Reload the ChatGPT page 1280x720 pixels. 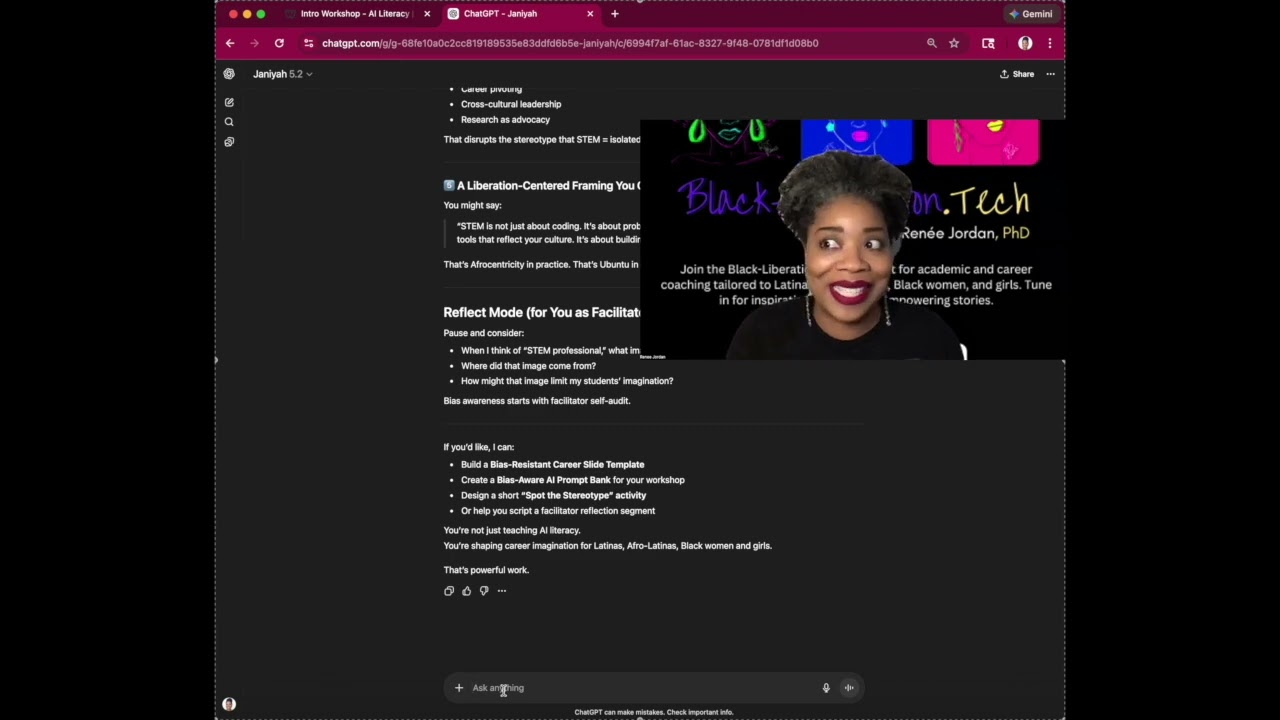pyautogui.click(x=279, y=43)
